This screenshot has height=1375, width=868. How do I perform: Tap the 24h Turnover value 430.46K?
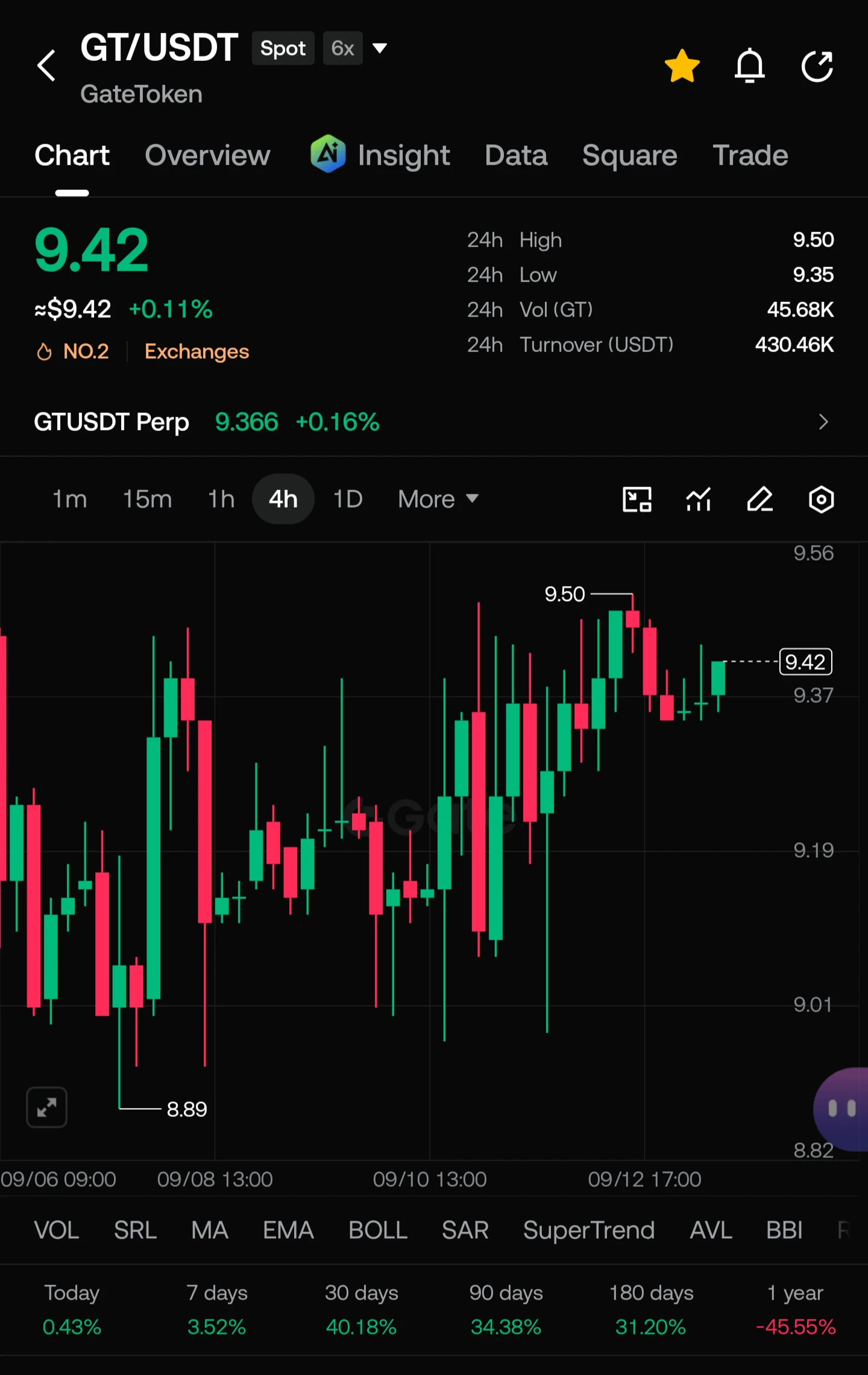794,345
